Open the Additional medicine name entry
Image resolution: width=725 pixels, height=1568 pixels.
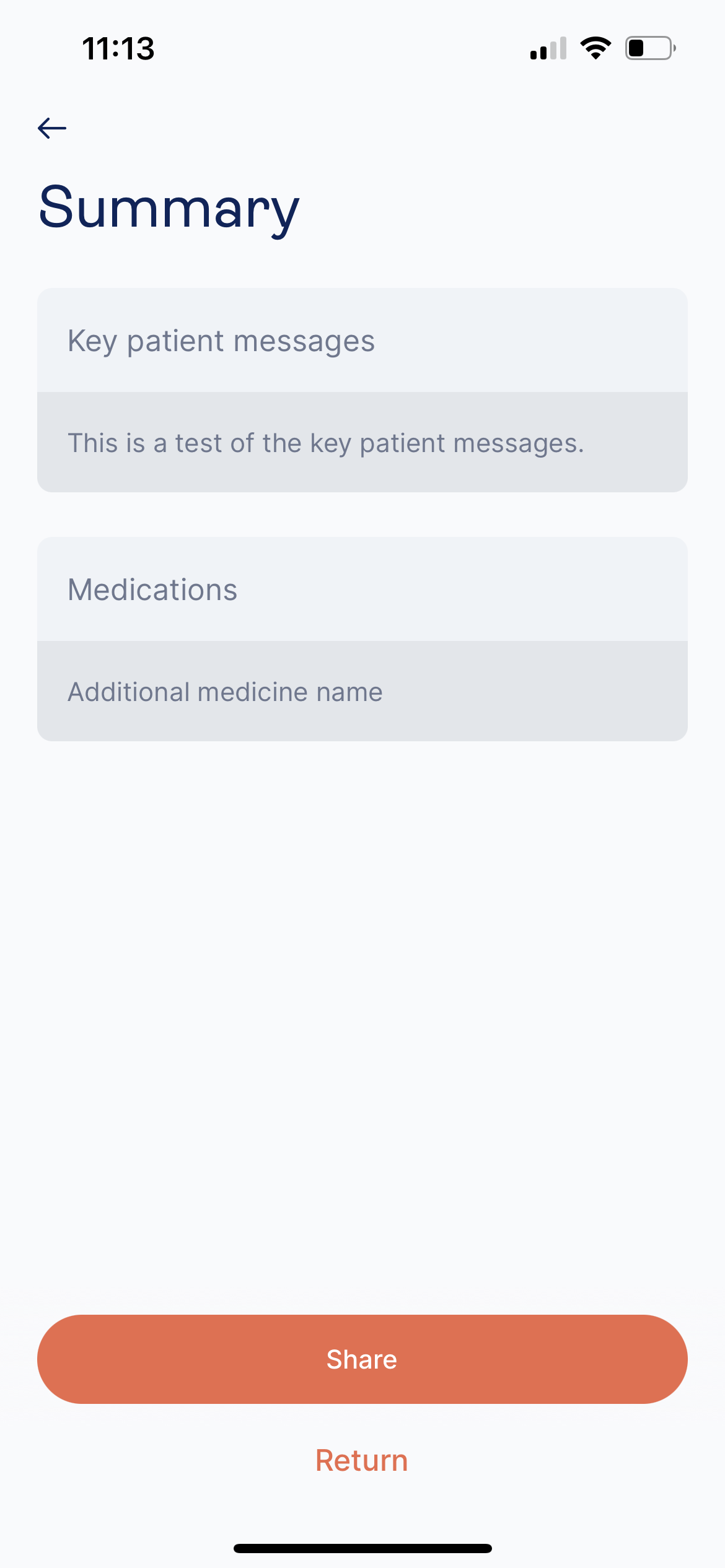pos(362,691)
